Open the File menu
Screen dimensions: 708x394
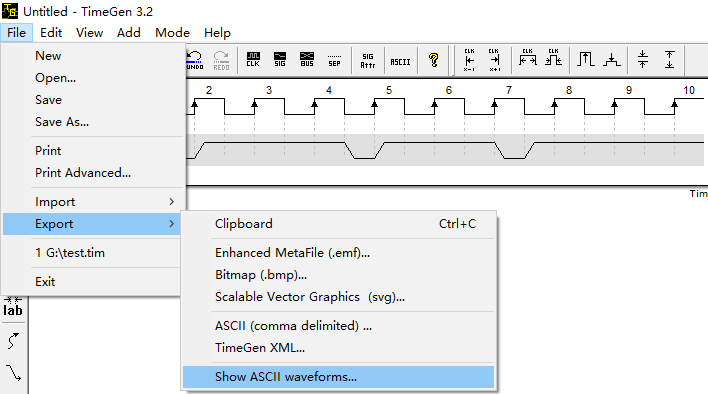click(16, 32)
